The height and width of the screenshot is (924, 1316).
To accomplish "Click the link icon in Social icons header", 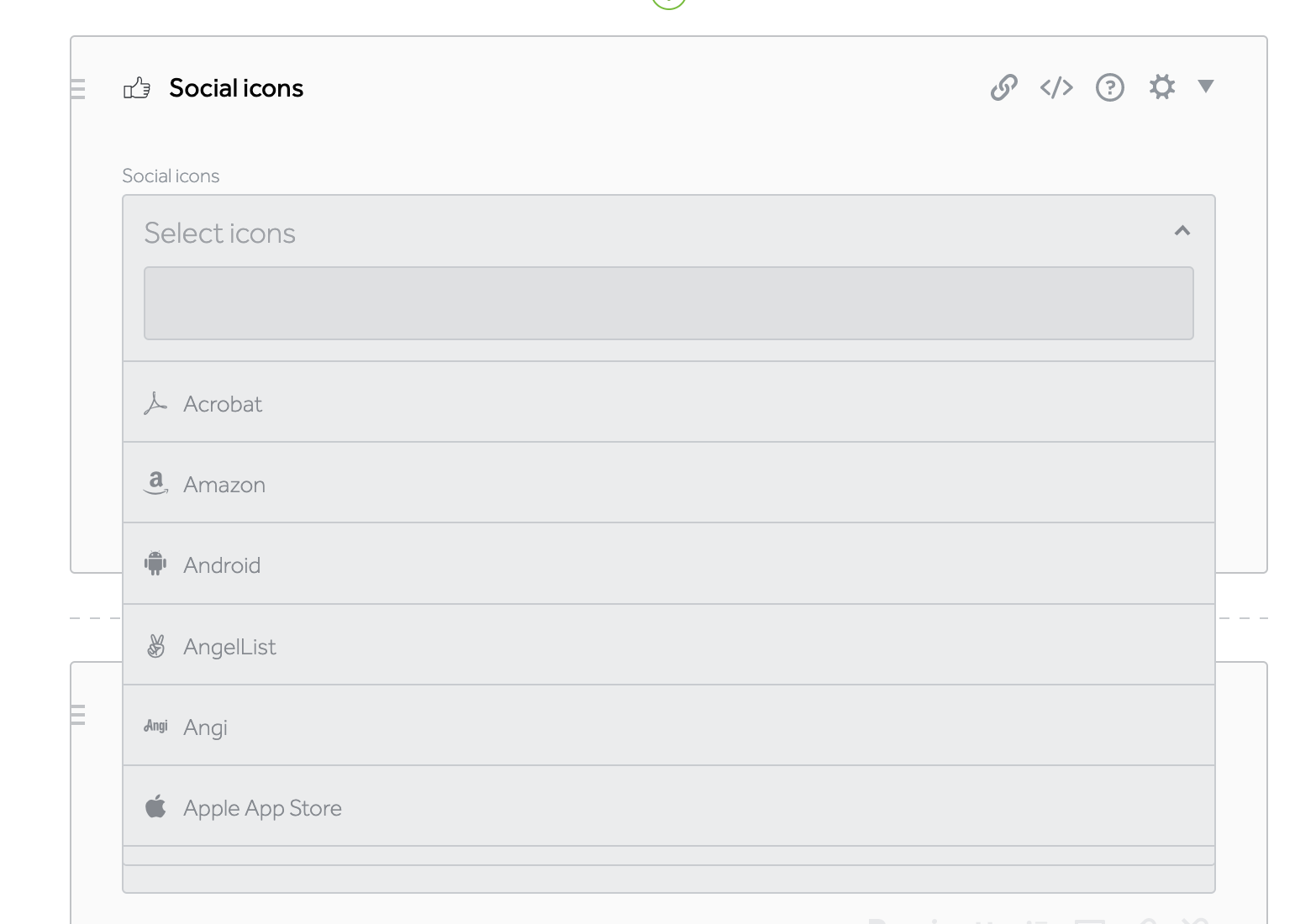I will tap(1003, 87).
